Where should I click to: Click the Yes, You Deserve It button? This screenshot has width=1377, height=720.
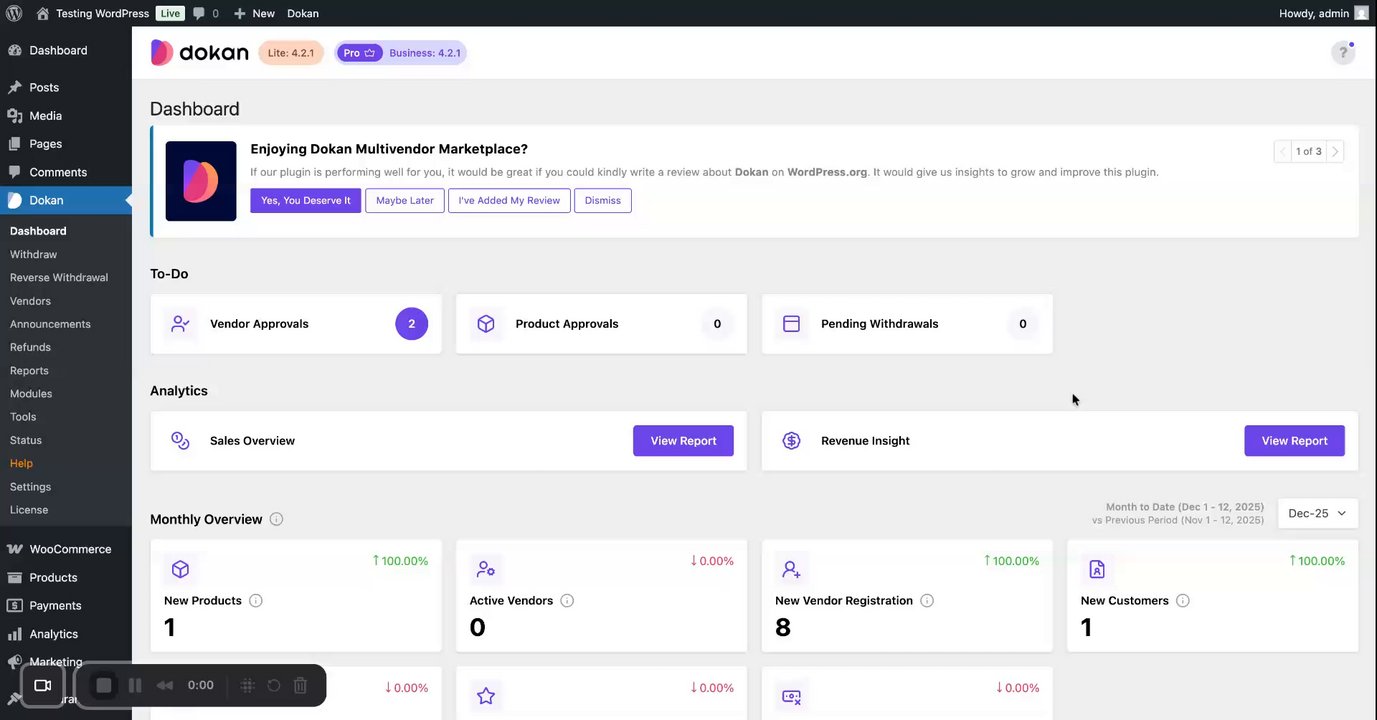coord(306,200)
